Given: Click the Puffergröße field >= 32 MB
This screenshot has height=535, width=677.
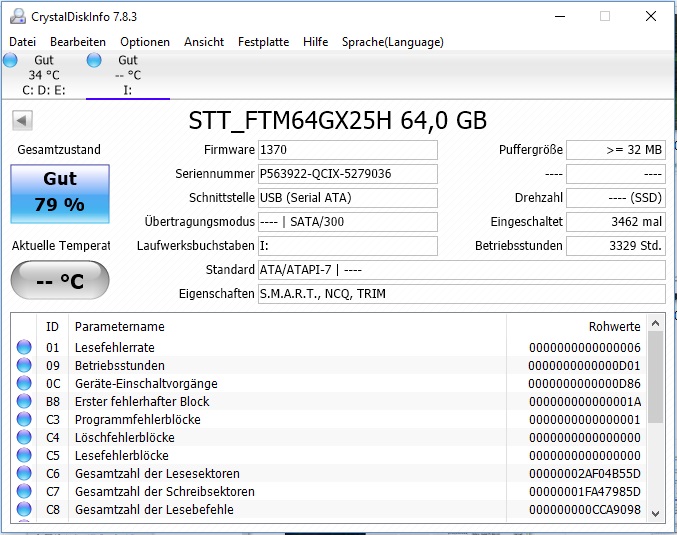Looking at the screenshot, I should 616,150.
